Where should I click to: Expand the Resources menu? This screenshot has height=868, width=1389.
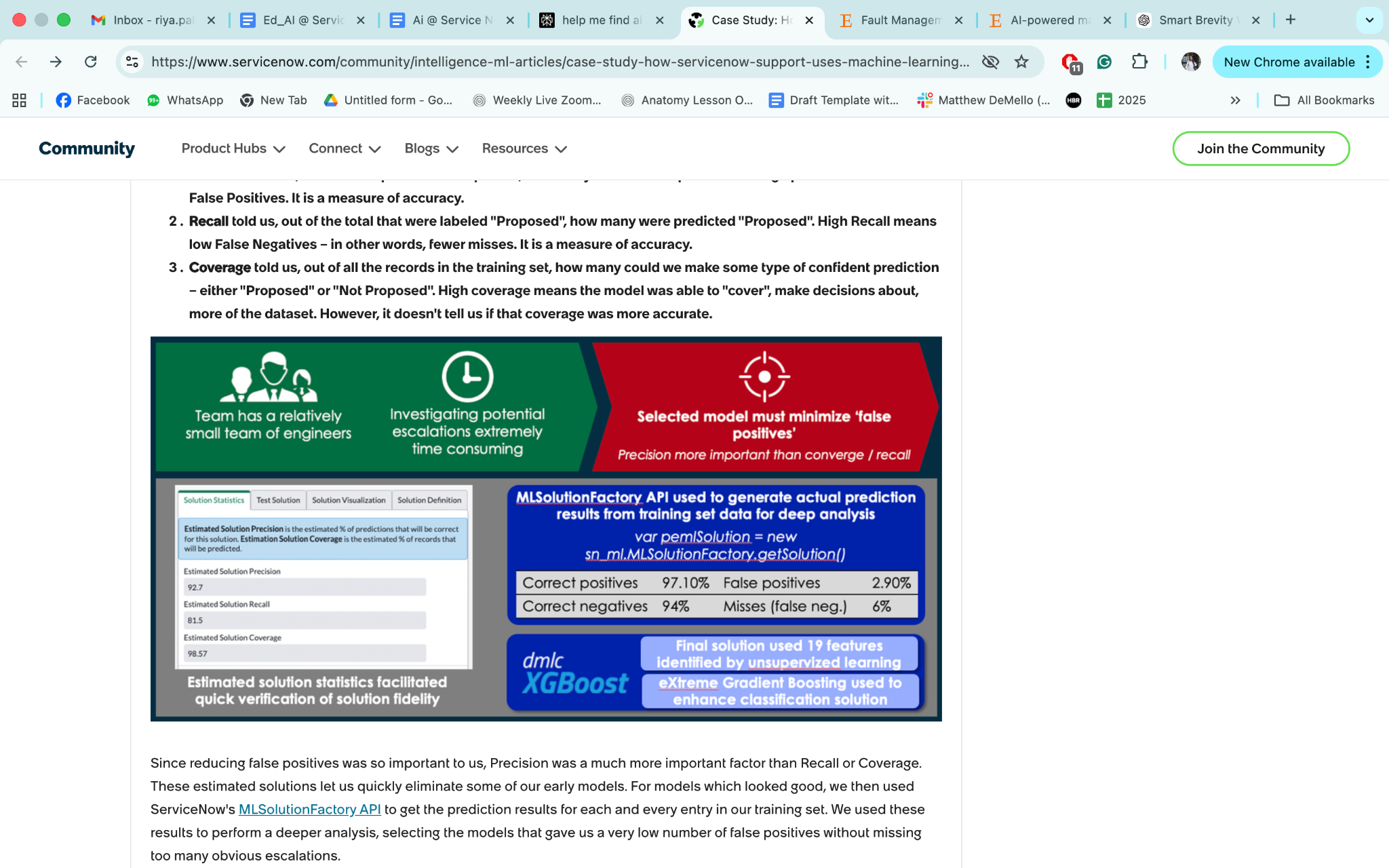[524, 149]
